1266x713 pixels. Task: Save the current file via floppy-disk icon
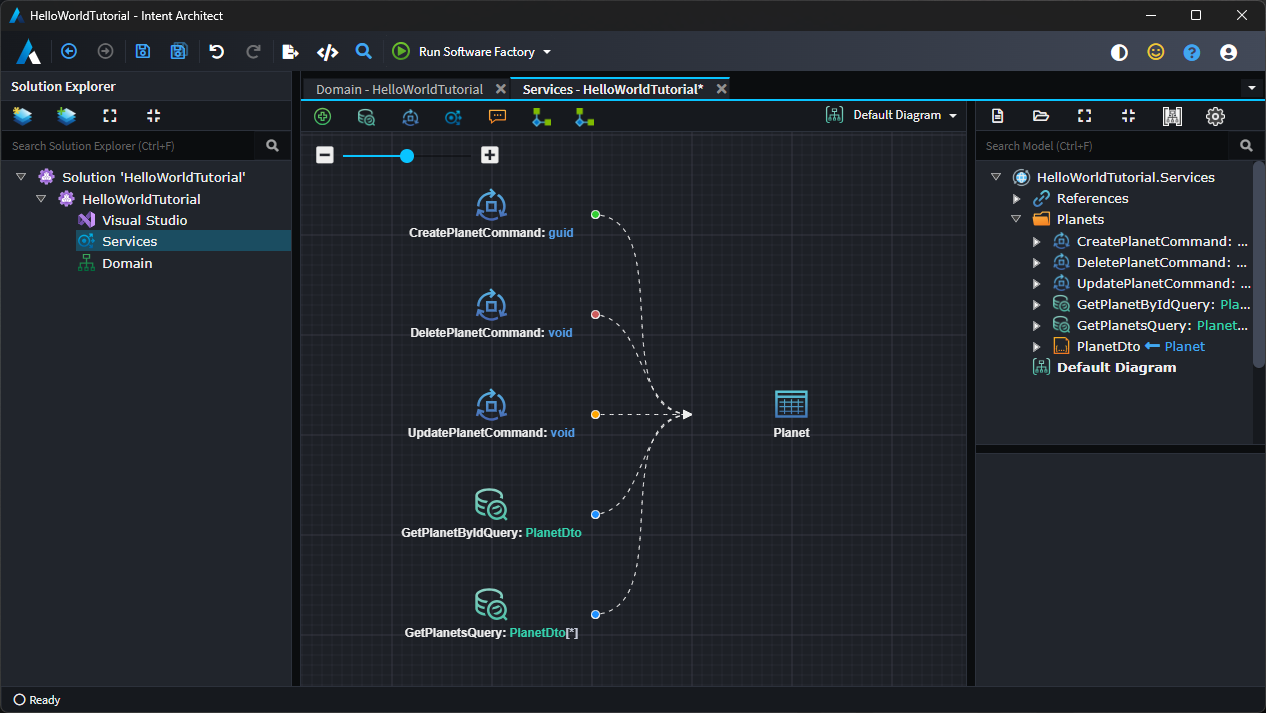[x=143, y=52]
